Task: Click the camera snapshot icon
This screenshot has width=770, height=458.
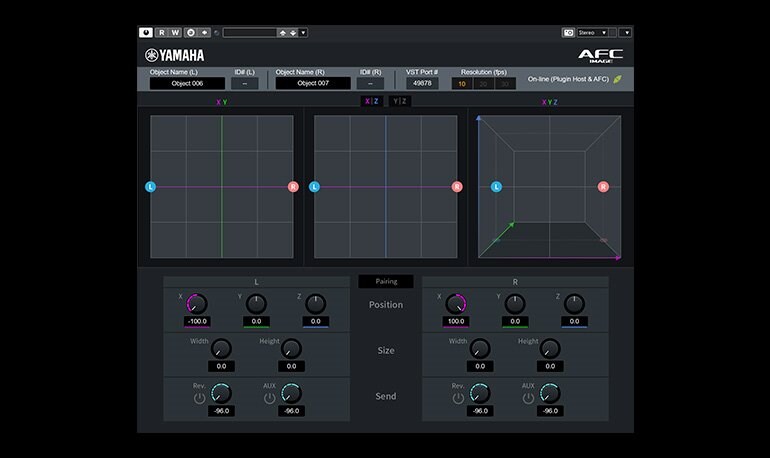Action: (x=568, y=33)
